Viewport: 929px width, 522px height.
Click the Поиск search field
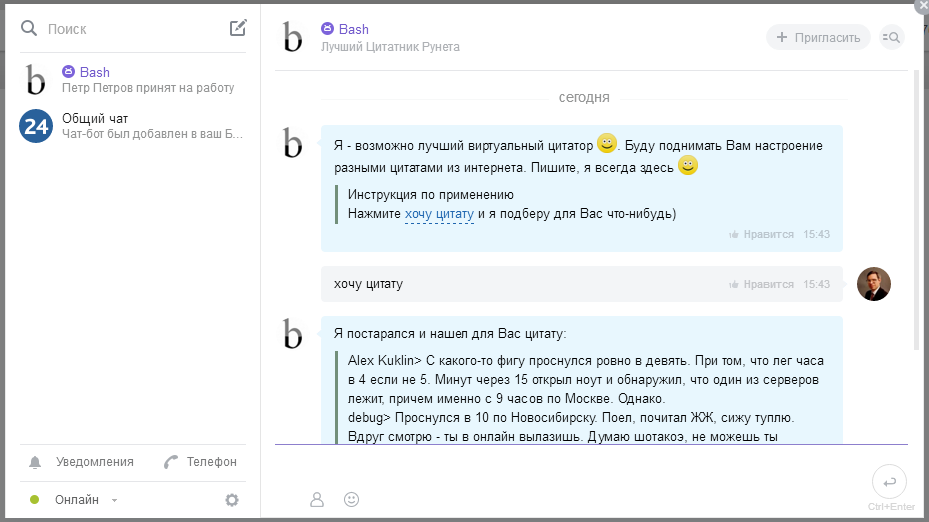click(x=130, y=29)
